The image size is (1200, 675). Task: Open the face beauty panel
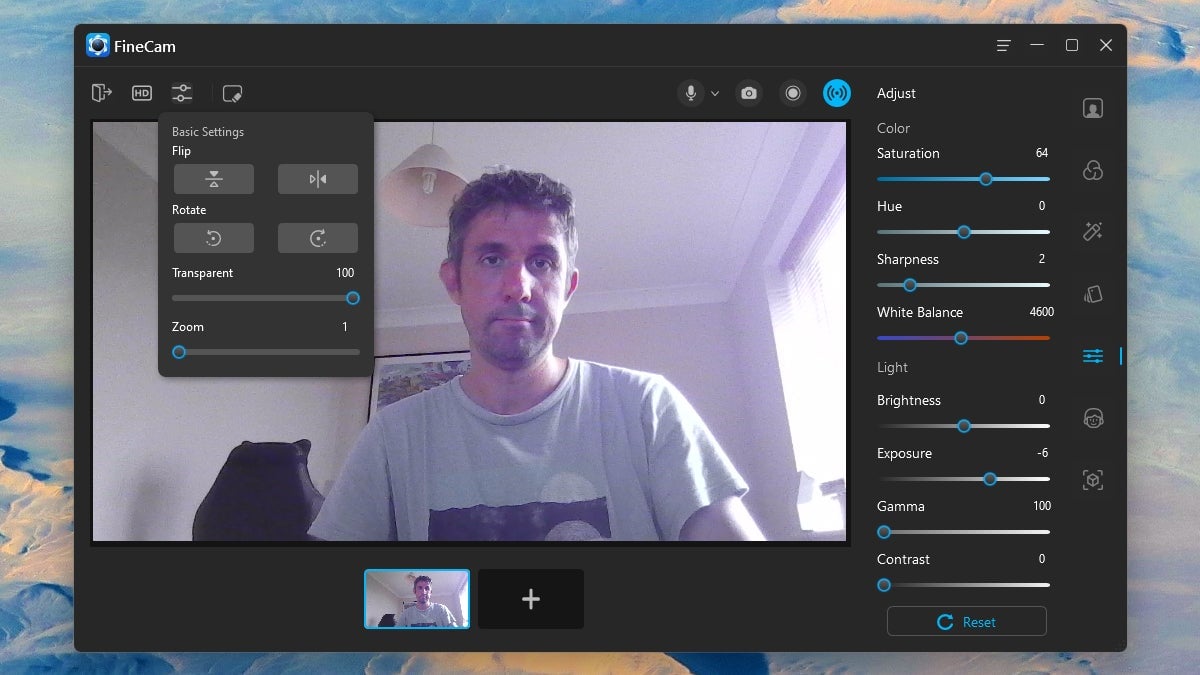click(1092, 418)
